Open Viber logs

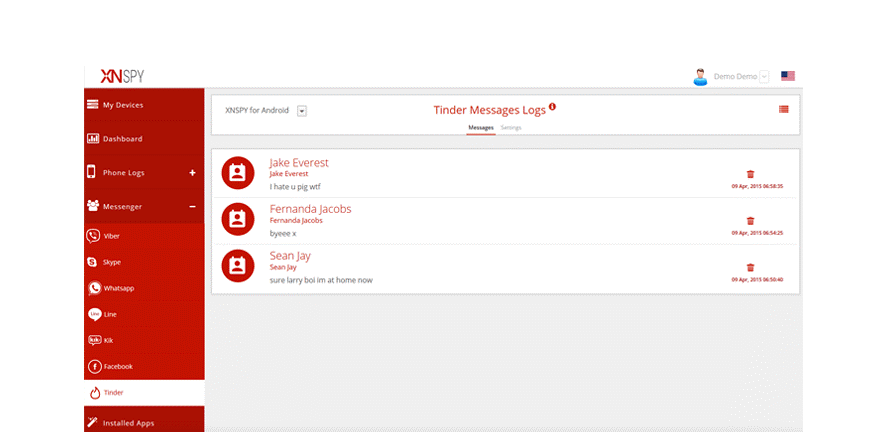[x=144, y=236]
